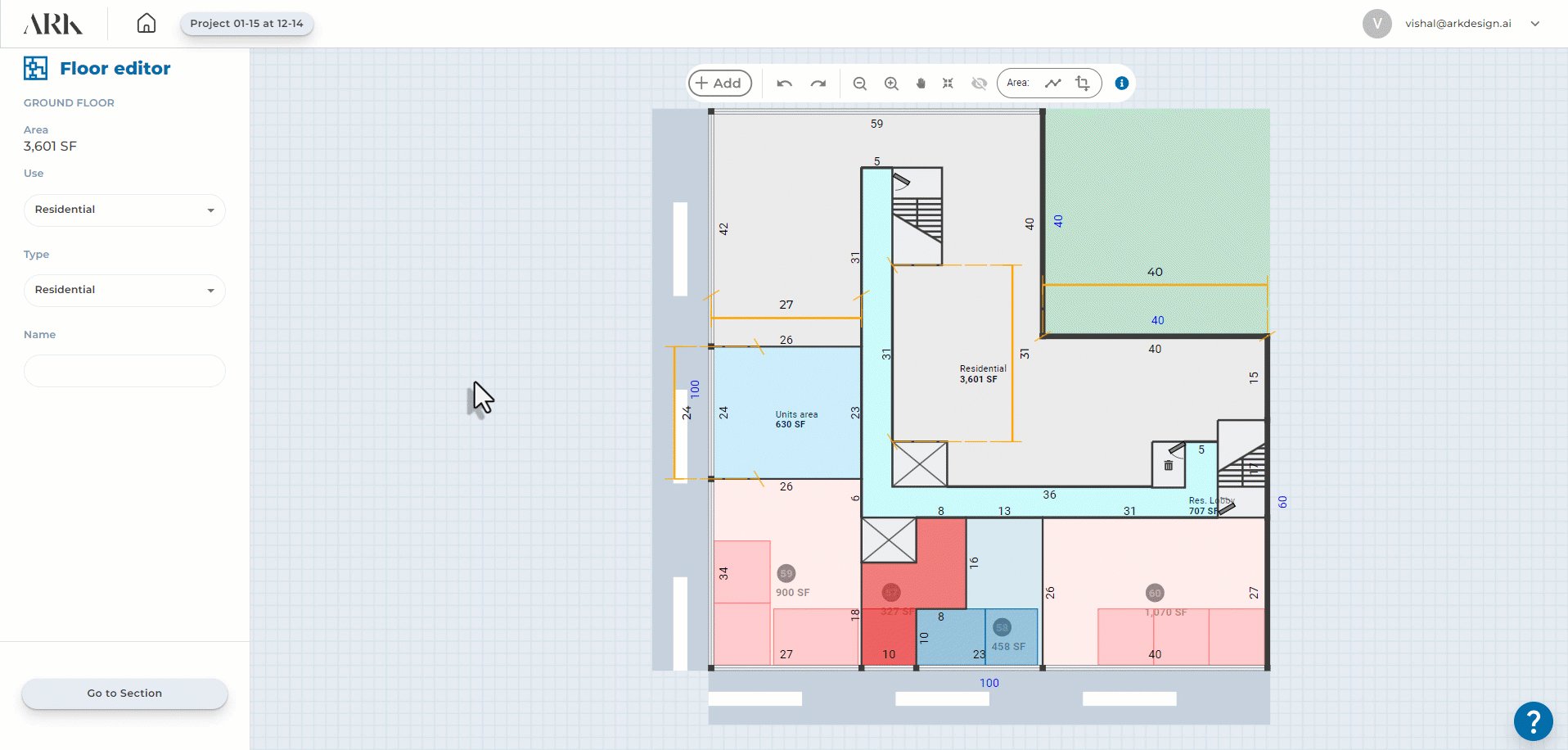Zoom in on the floor plan
The image size is (1568, 750).
[891, 84]
